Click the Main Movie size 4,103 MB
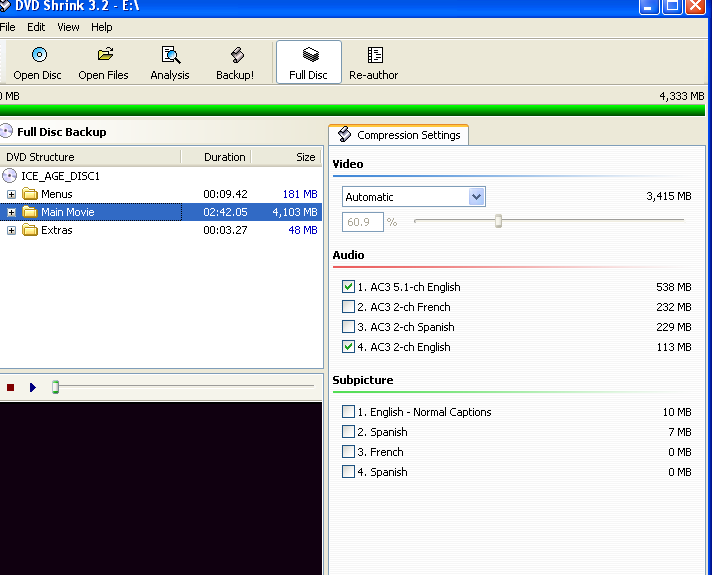Image resolution: width=712 pixels, height=575 pixels. click(295, 212)
